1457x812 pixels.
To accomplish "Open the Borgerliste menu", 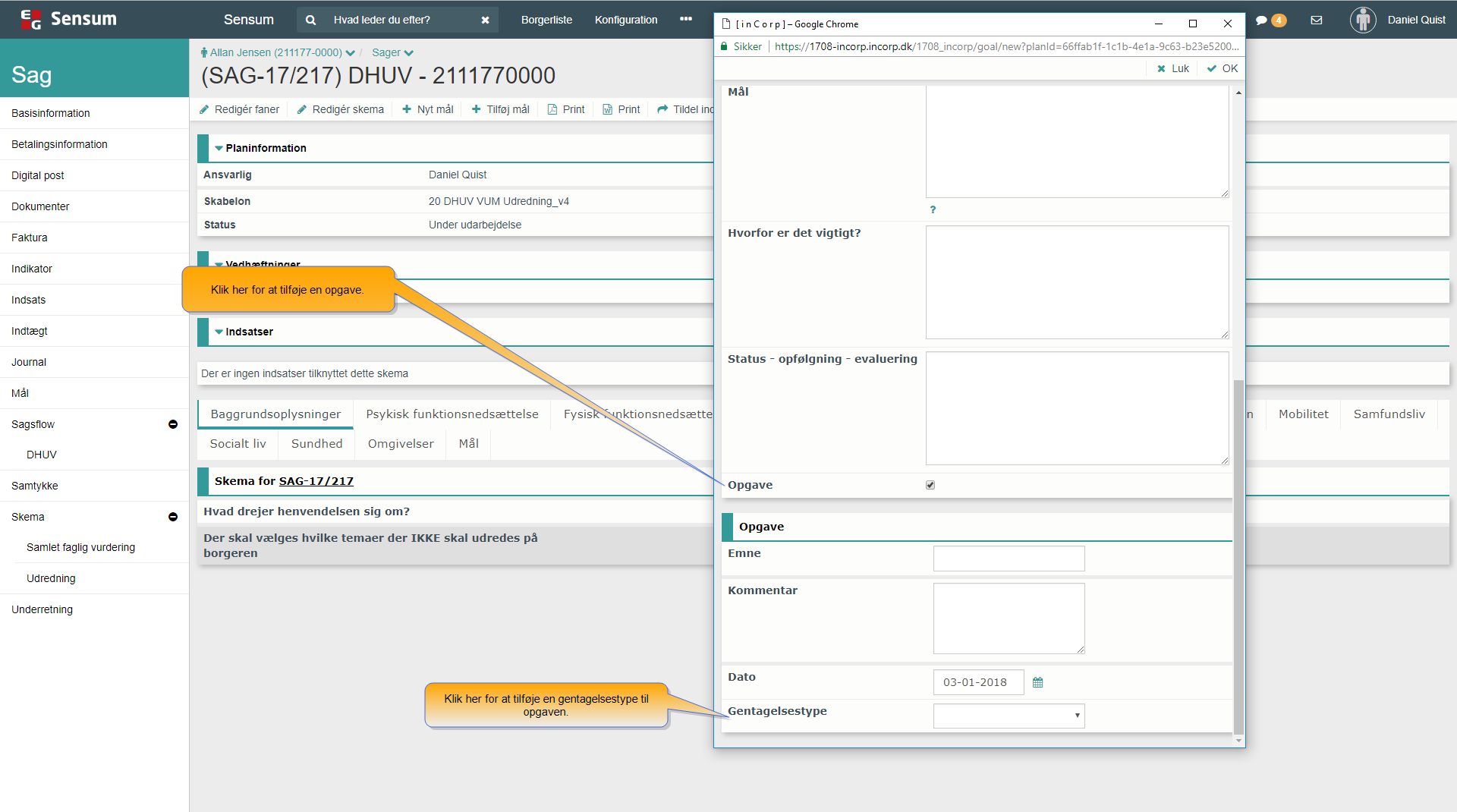I will pyautogui.click(x=546, y=20).
